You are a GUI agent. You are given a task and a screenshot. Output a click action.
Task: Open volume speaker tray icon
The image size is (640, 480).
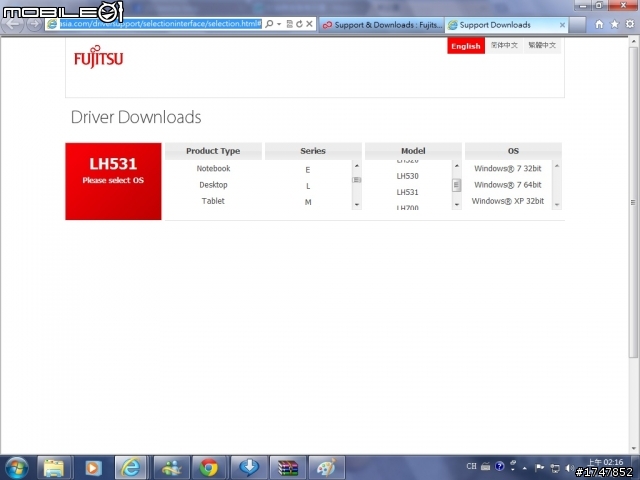(570, 468)
